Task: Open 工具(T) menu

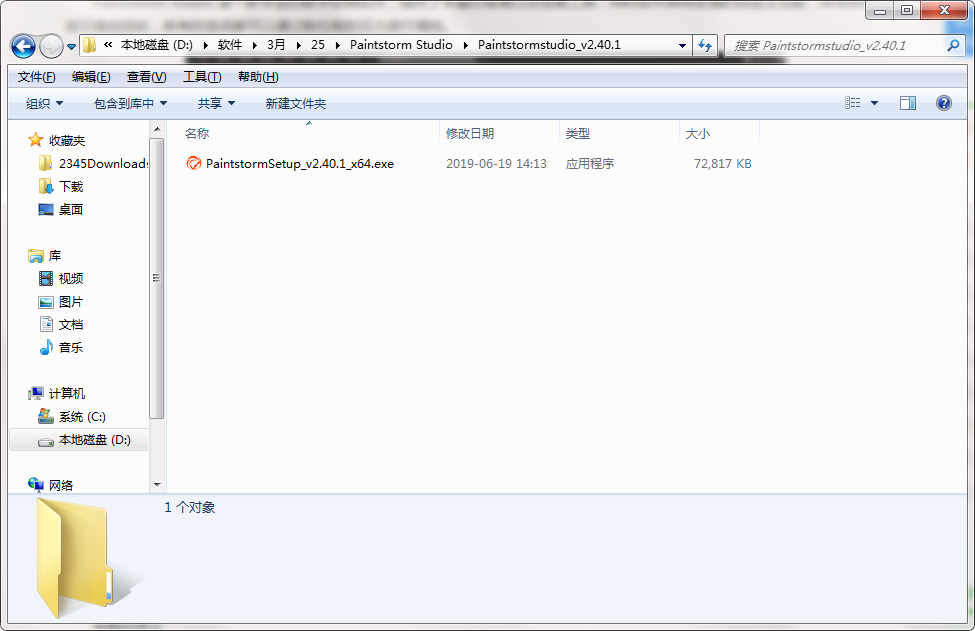Action: 202,76
